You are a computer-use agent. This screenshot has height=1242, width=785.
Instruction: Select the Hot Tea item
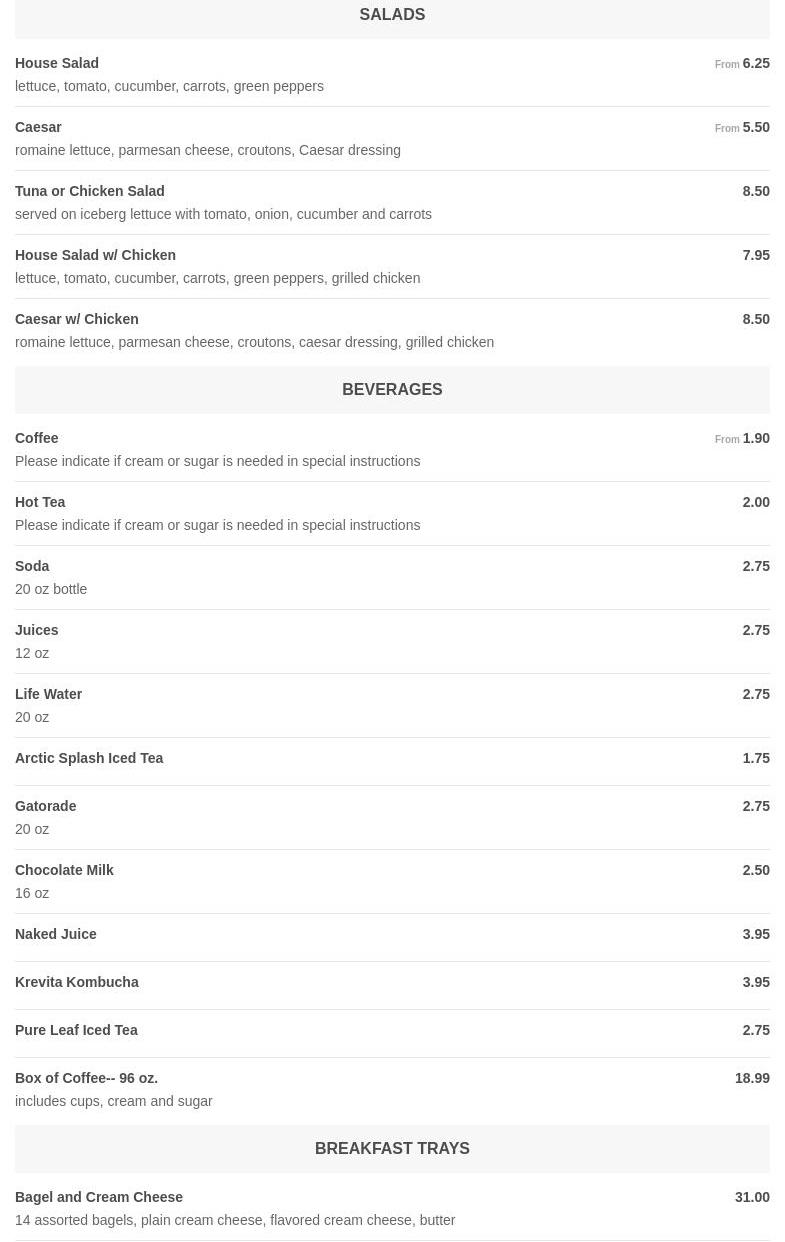[x=40, y=503]
